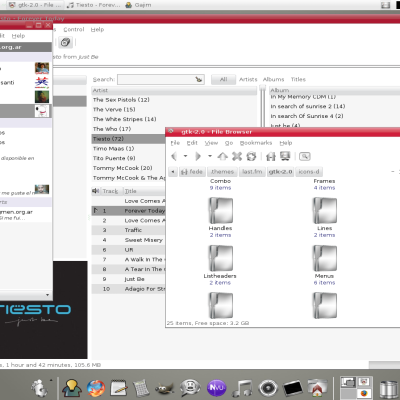
Task: Stop loading in the File Browser
Action: click(x=237, y=156)
